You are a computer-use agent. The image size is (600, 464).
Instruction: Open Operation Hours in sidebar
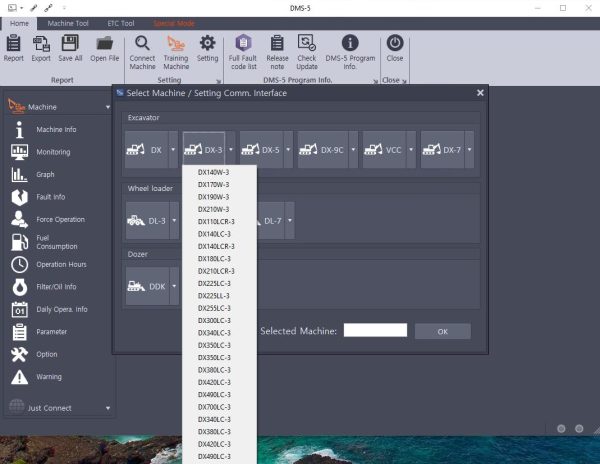click(61, 264)
